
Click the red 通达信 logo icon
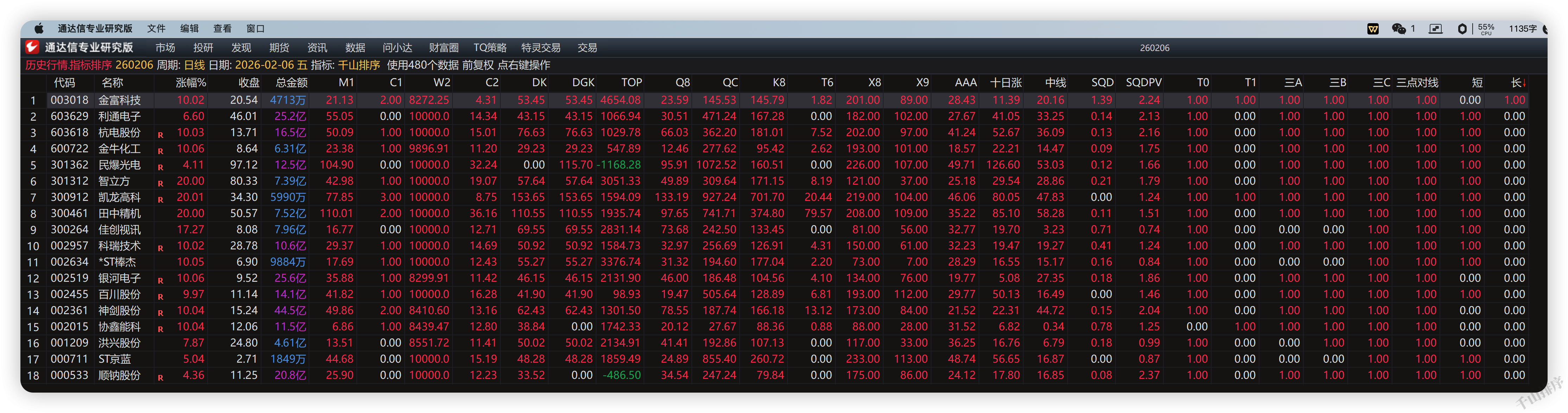coord(32,47)
